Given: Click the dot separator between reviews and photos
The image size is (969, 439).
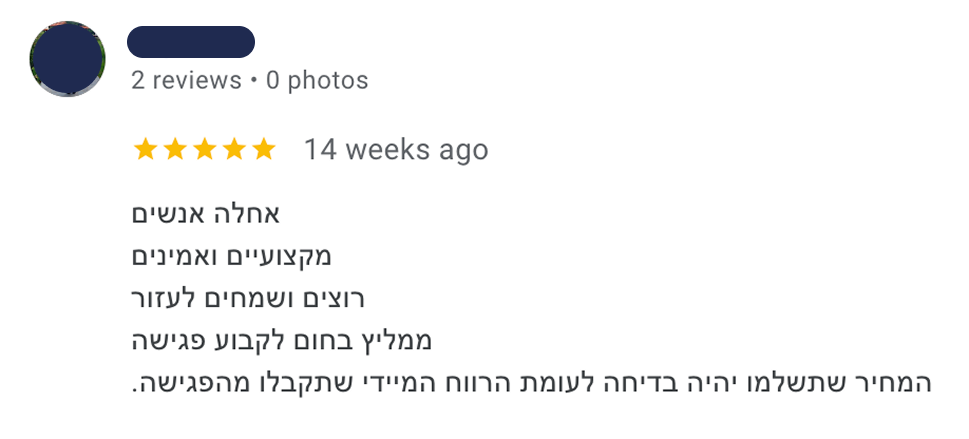Looking at the screenshot, I should tap(254, 81).
